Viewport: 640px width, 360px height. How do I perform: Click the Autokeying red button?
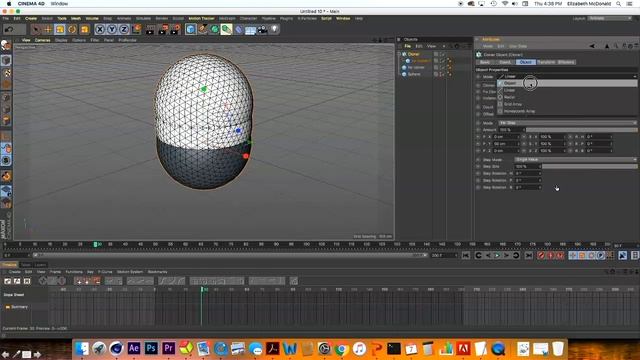(551, 256)
